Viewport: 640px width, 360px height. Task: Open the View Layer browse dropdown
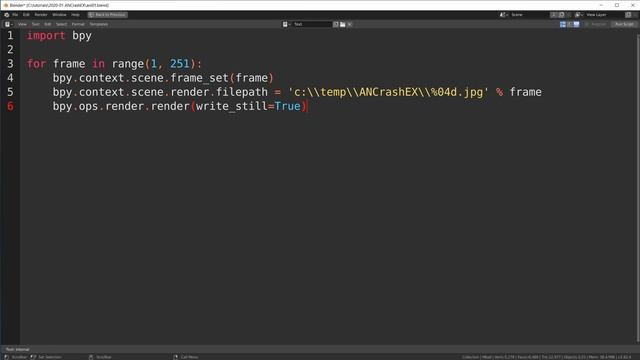[579, 15]
